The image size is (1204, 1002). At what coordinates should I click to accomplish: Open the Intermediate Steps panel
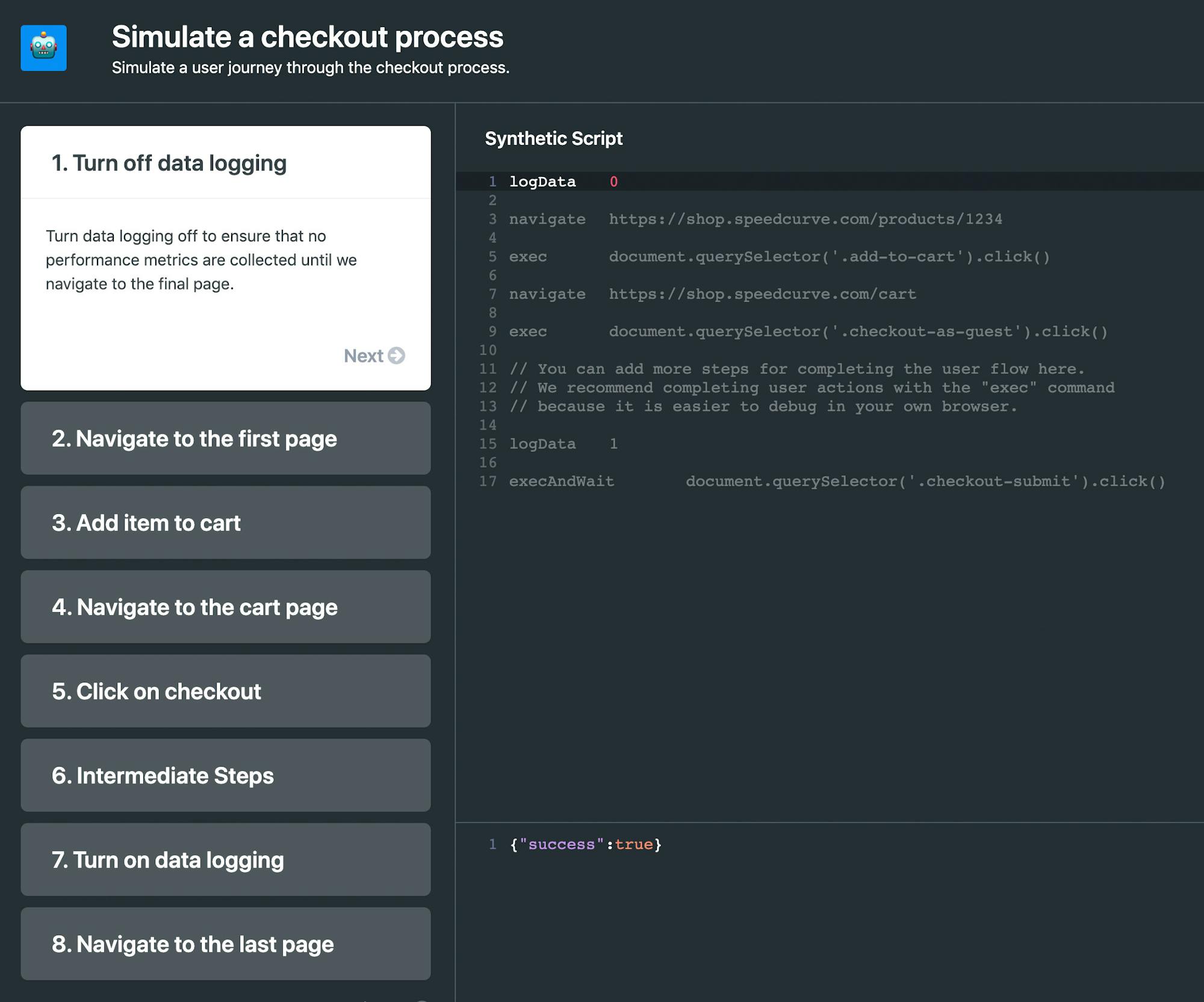tap(225, 776)
